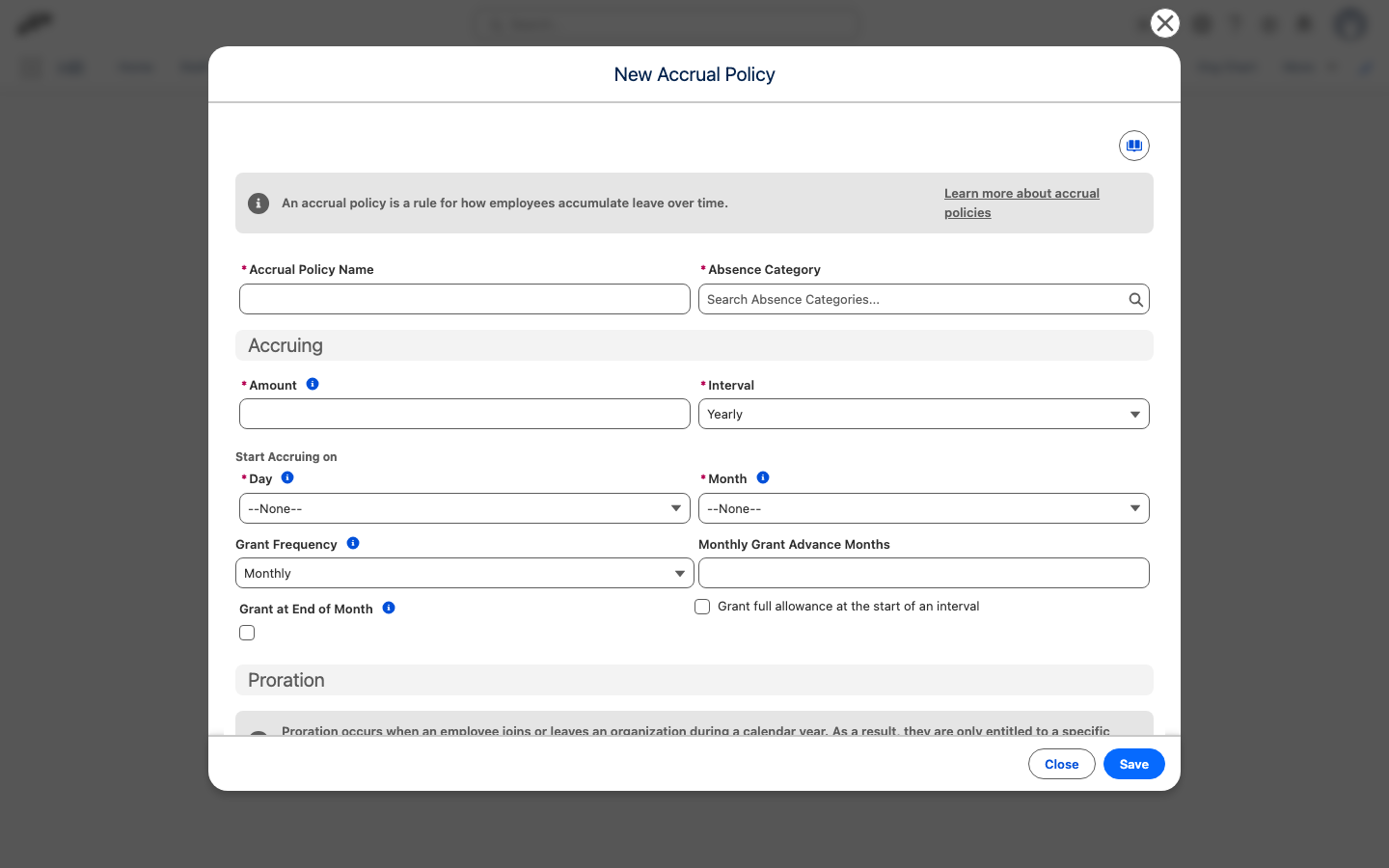Viewport: 1389px width, 868px height.
Task: Follow Learn more about accrual policies link
Action: [x=1021, y=203]
